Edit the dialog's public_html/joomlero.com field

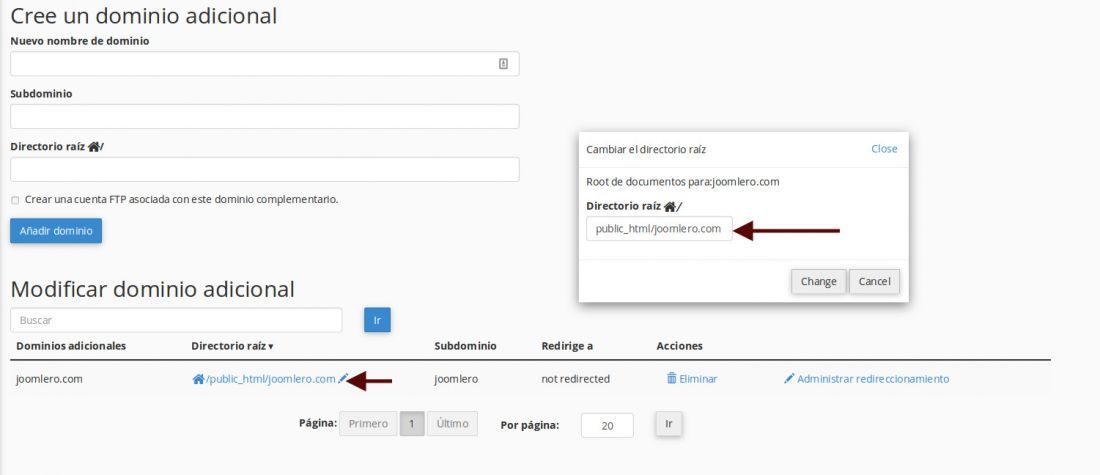pyautogui.click(x=659, y=229)
